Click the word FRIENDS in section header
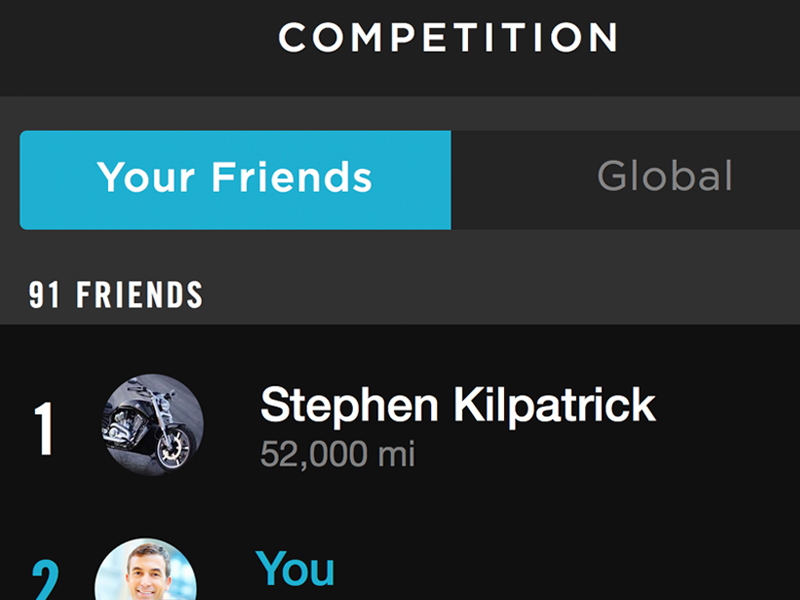The height and width of the screenshot is (600, 800). pos(139,294)
